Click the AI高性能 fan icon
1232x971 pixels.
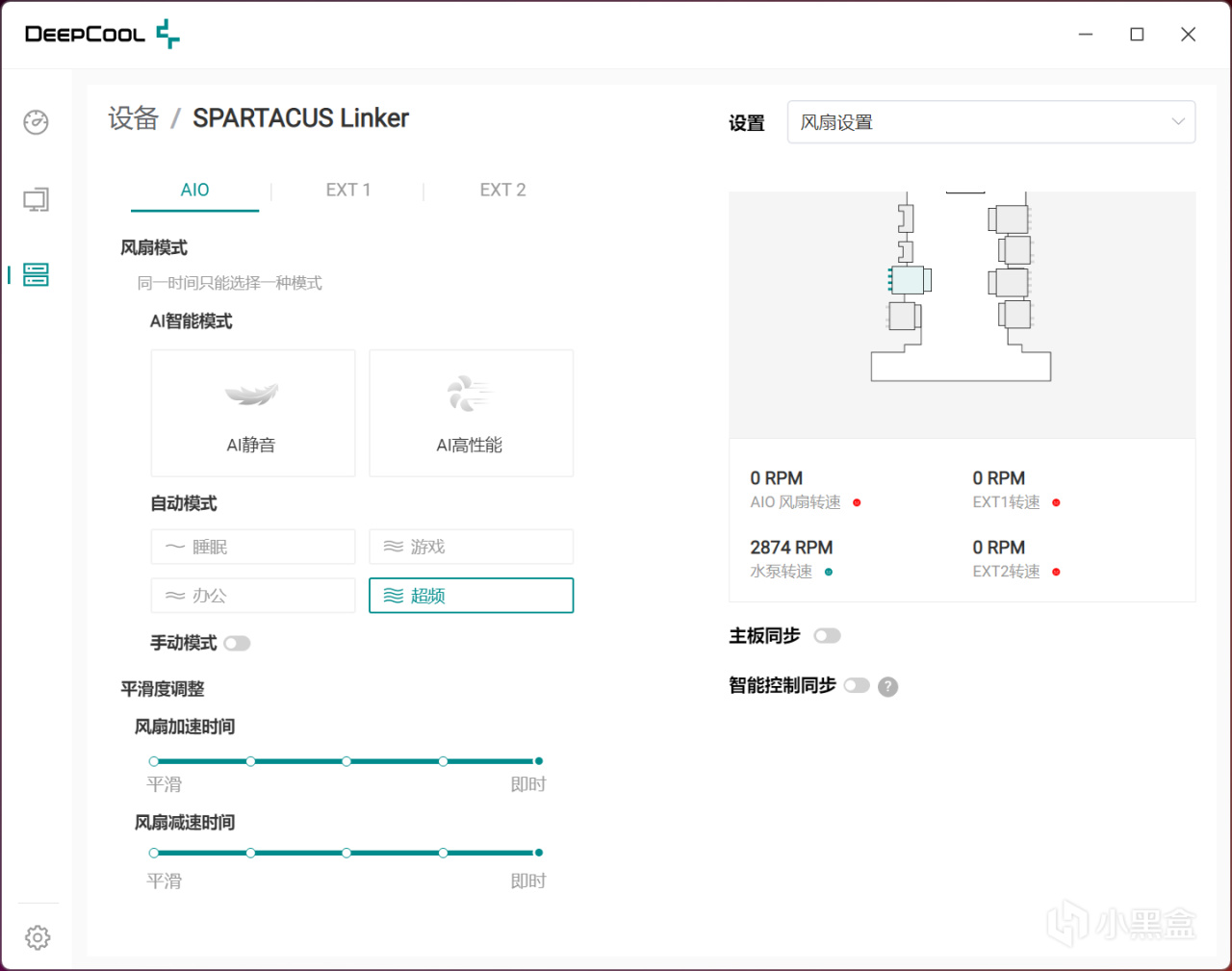[x=470, y=394]
